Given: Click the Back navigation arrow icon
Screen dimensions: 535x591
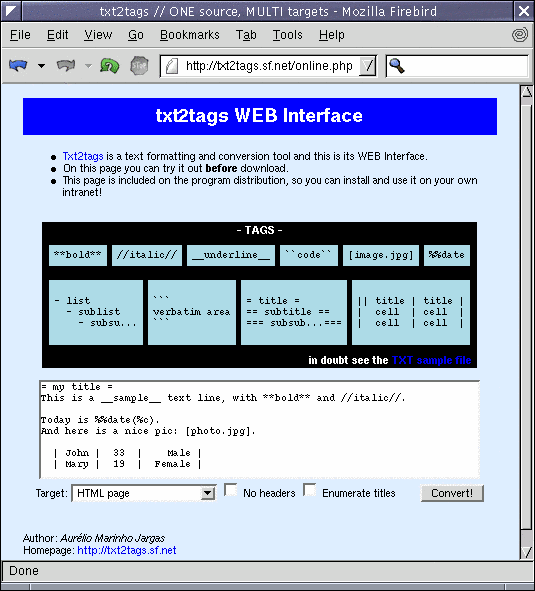Looking at the screenshot, I should pyautogui.click(x=18, y=66).
